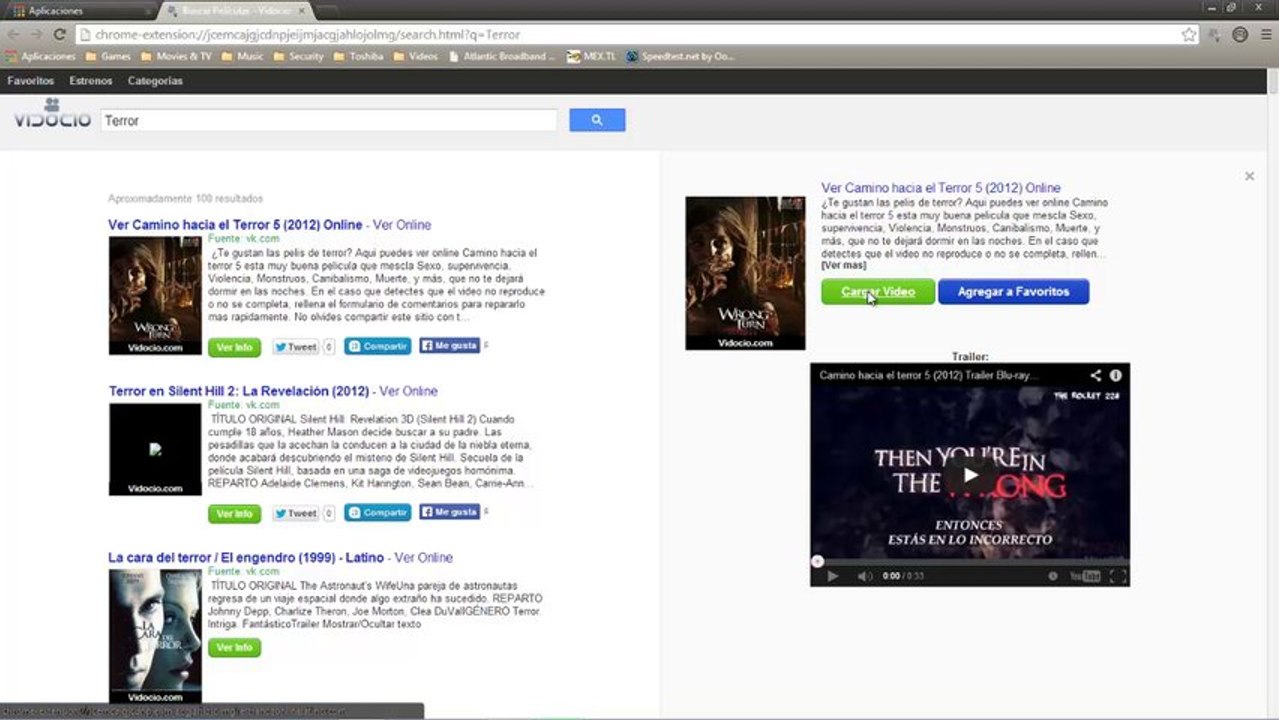The width and height of the screenshot is (1279, 720).
Task: Open the Categorías menu item
Action: click(155, 81)
